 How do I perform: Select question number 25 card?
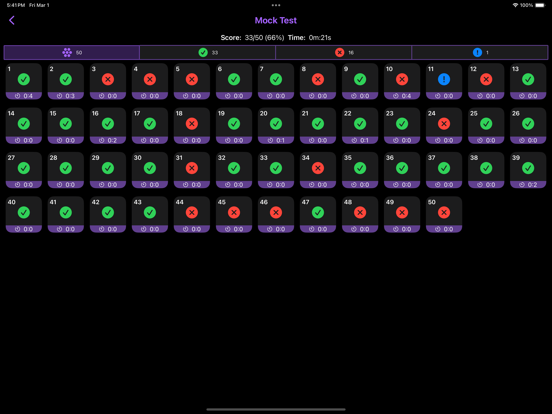pyautogui.click(x=486, y=126)
